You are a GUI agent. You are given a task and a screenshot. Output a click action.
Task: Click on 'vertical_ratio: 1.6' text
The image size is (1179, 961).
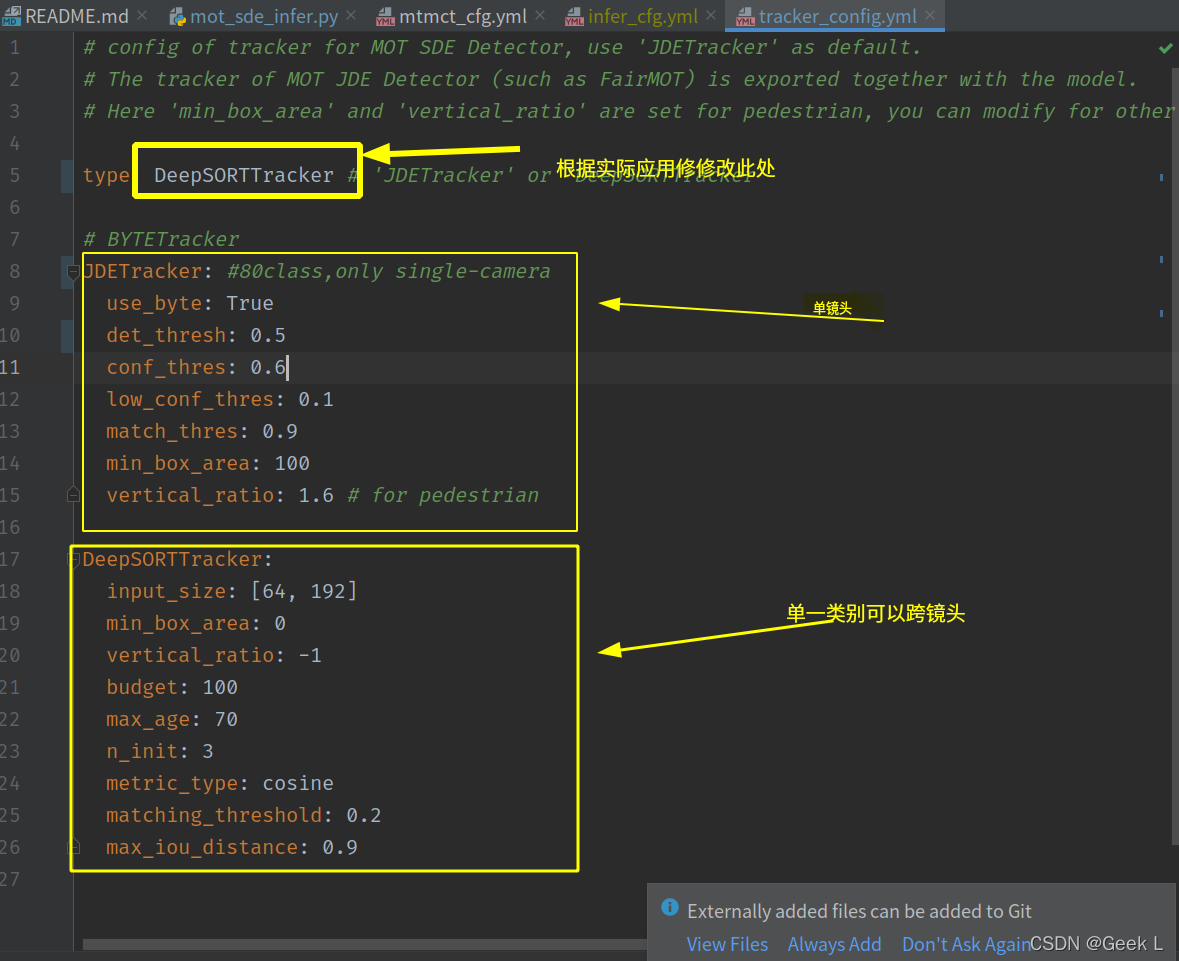pyautogui.click(x=220, y=496)
